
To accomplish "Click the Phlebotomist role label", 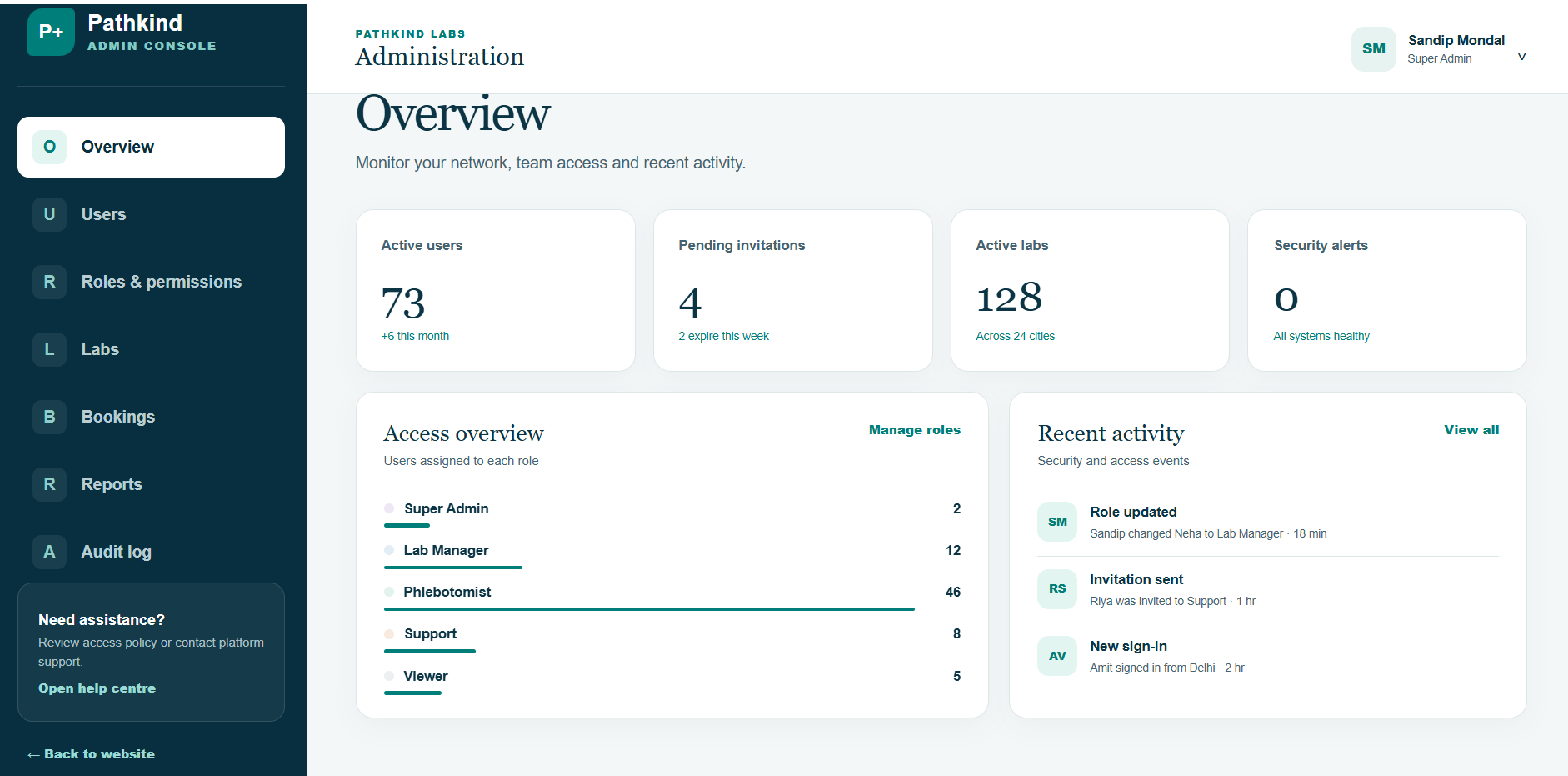I will (x=447, y=592).
